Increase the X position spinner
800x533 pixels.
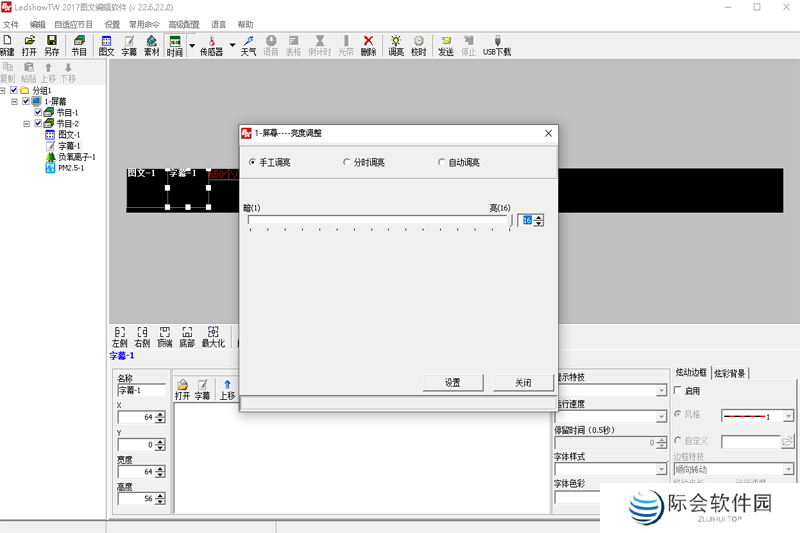[160, 414]
